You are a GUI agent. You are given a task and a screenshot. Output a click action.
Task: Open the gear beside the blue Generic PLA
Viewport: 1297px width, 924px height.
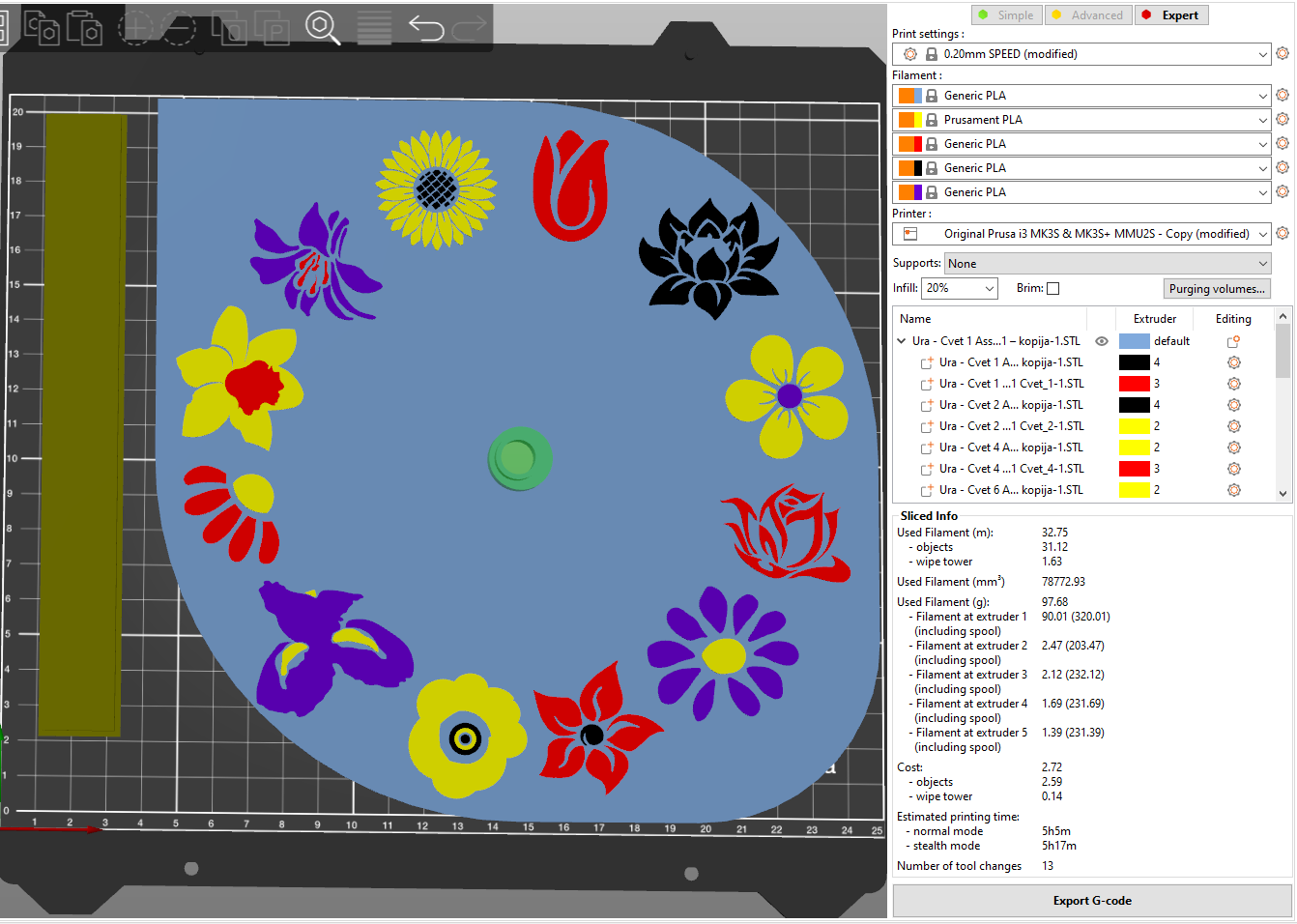tap(1283, 96)
